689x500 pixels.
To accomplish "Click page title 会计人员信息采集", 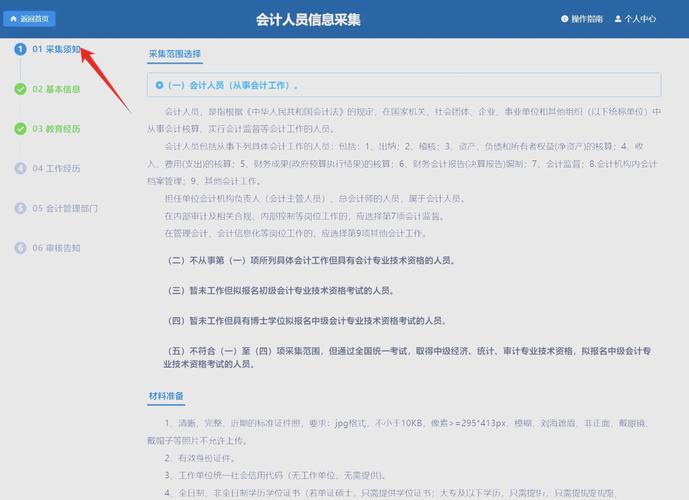I will pyautogui.click(x=308, y=19).
